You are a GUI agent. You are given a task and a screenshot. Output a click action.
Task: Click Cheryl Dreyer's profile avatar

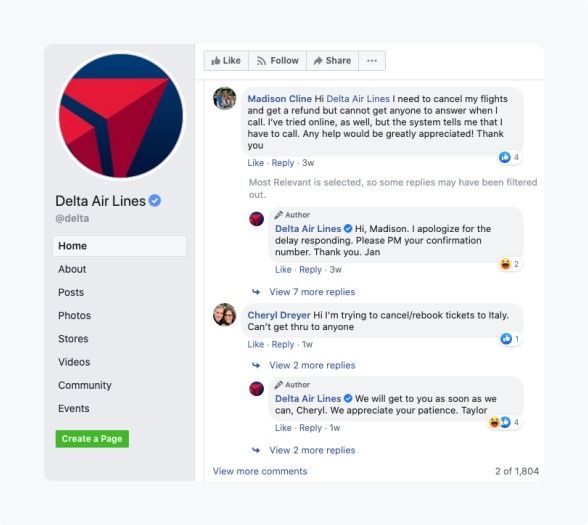pos(225,315)
